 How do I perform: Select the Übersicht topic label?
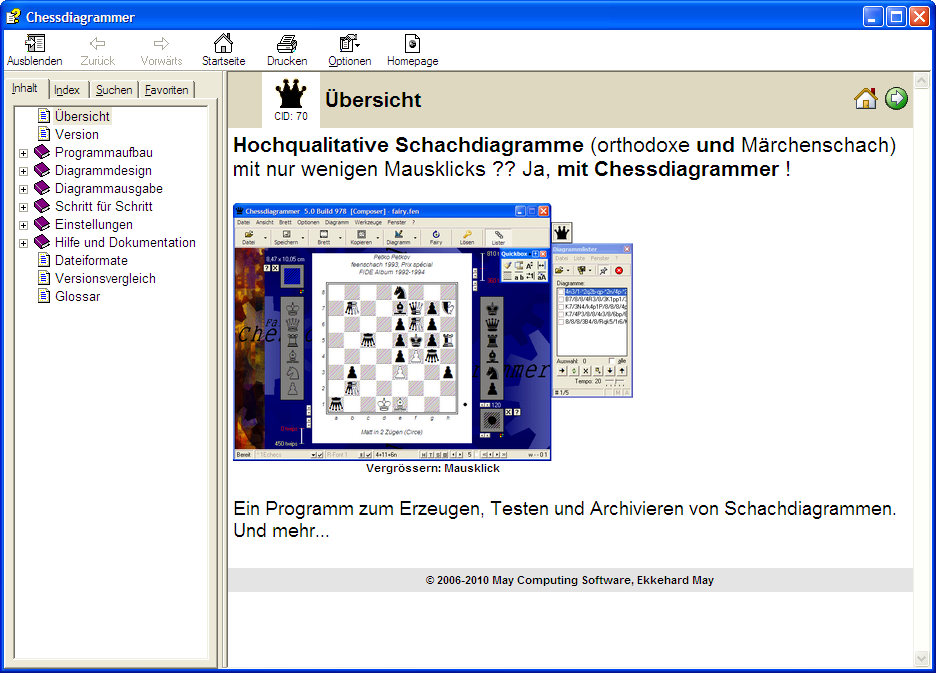pyautogui.click(x=82, y=116)
